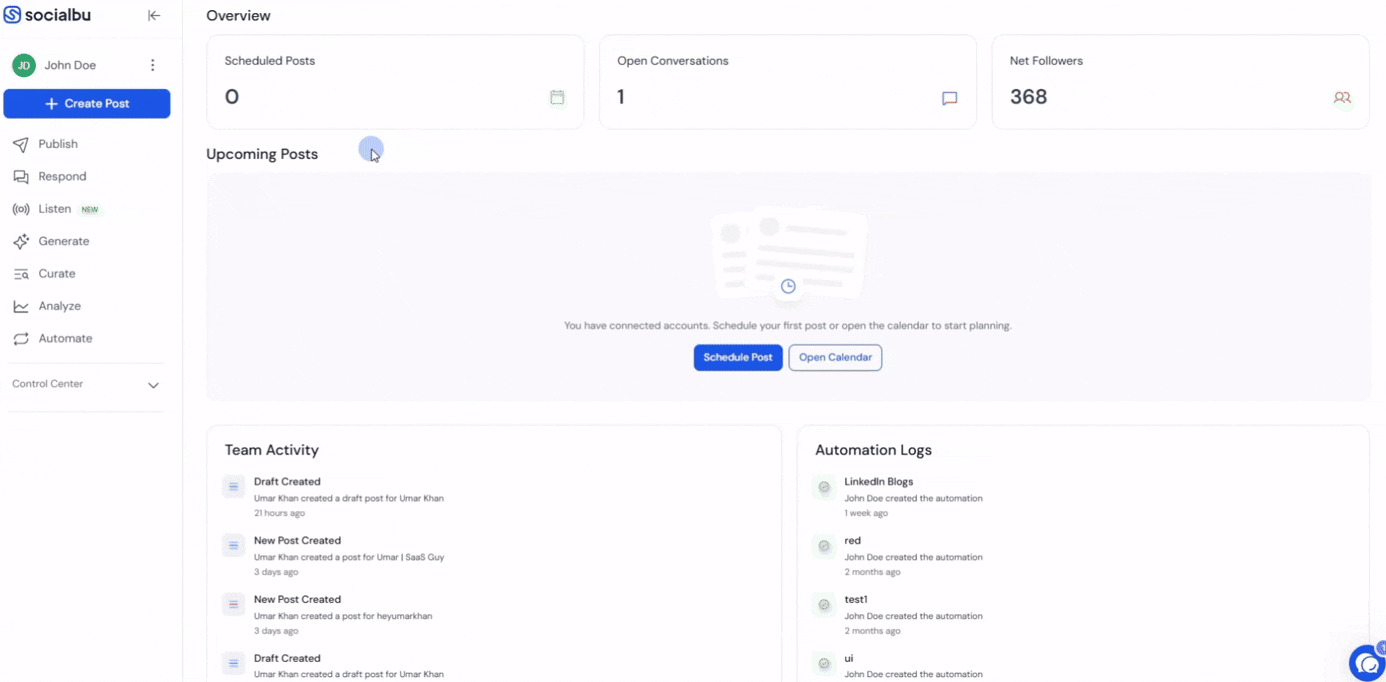Click the 368 net followers value
This screenshot has width=1386, height=682.
pyautogui.click(x=1029, y=97)
